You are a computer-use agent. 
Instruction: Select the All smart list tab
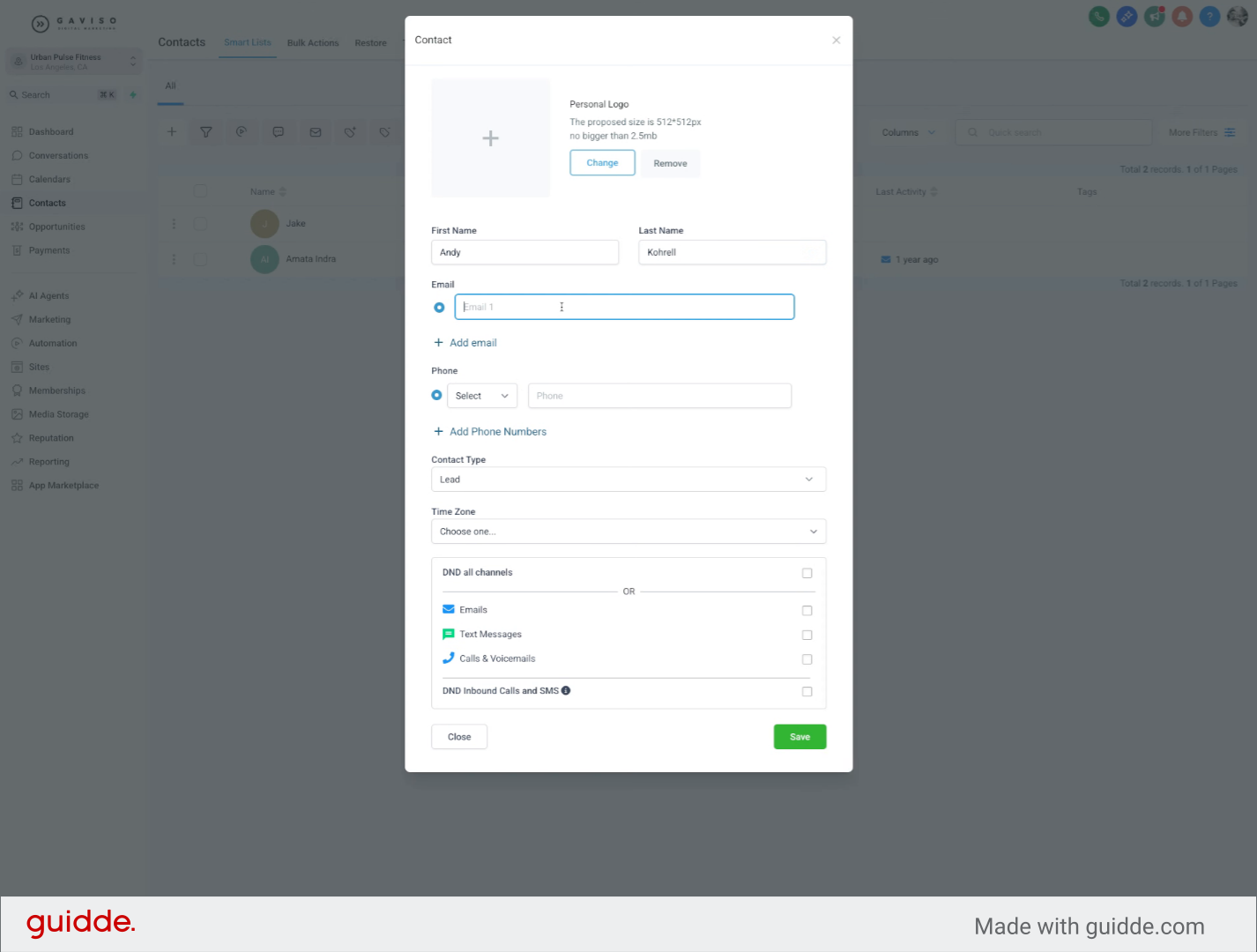coord(171,86)
